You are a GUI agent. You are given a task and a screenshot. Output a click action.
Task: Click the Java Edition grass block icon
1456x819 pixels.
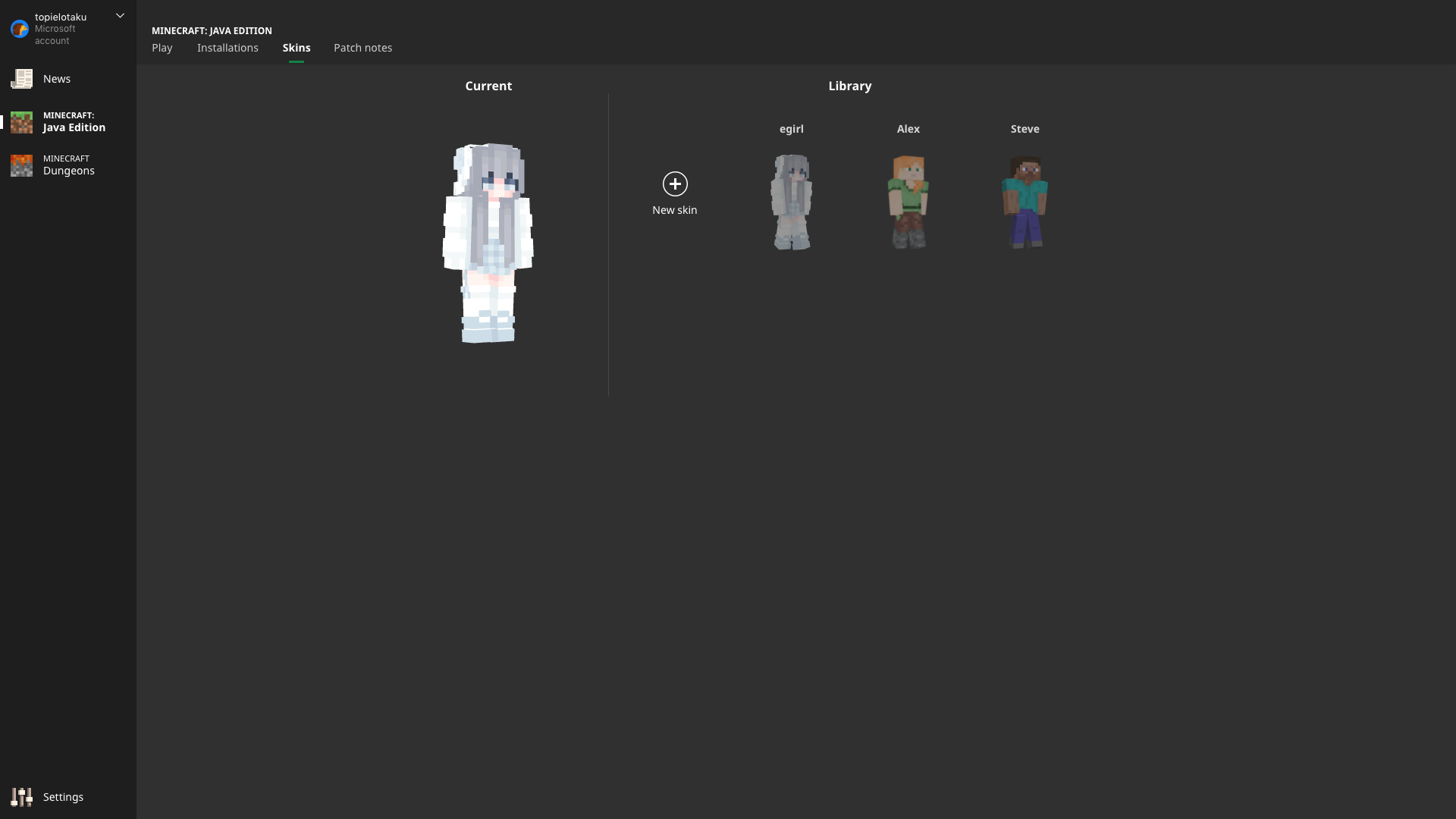coord(21,122)
